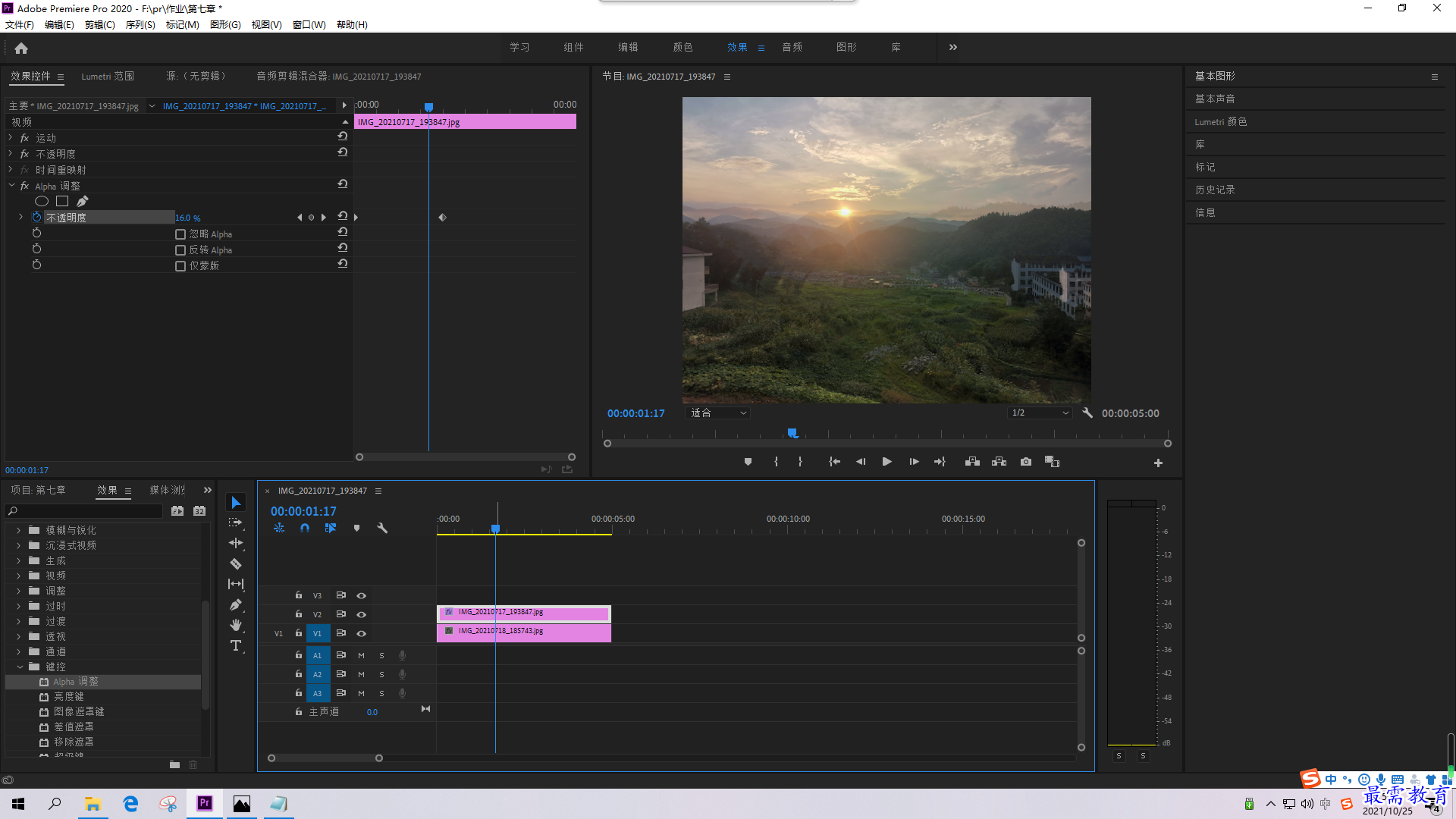The width and height of the screenshot is (1456, 819).
Task: Create ellipse mask for Alpha 调整
Action: [42, 201]
